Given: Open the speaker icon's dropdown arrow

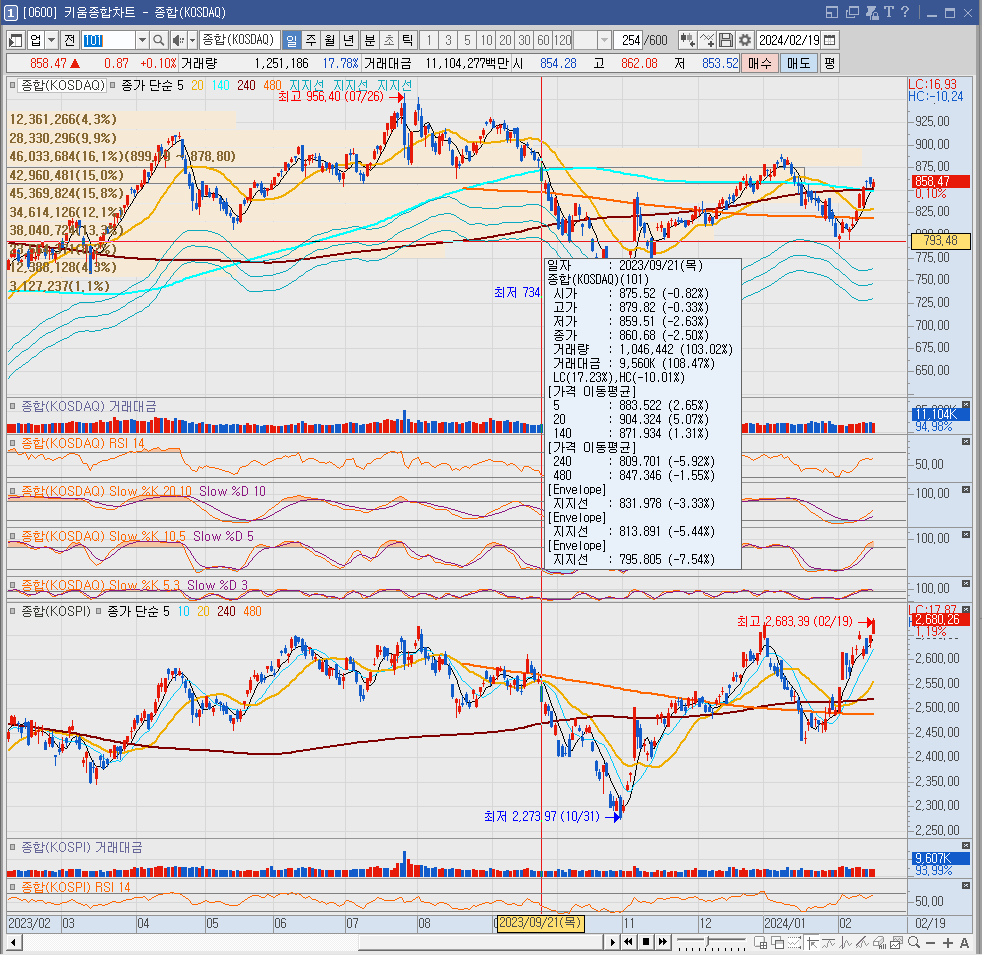Looking at the screenshot, I should tap(192, 41).
